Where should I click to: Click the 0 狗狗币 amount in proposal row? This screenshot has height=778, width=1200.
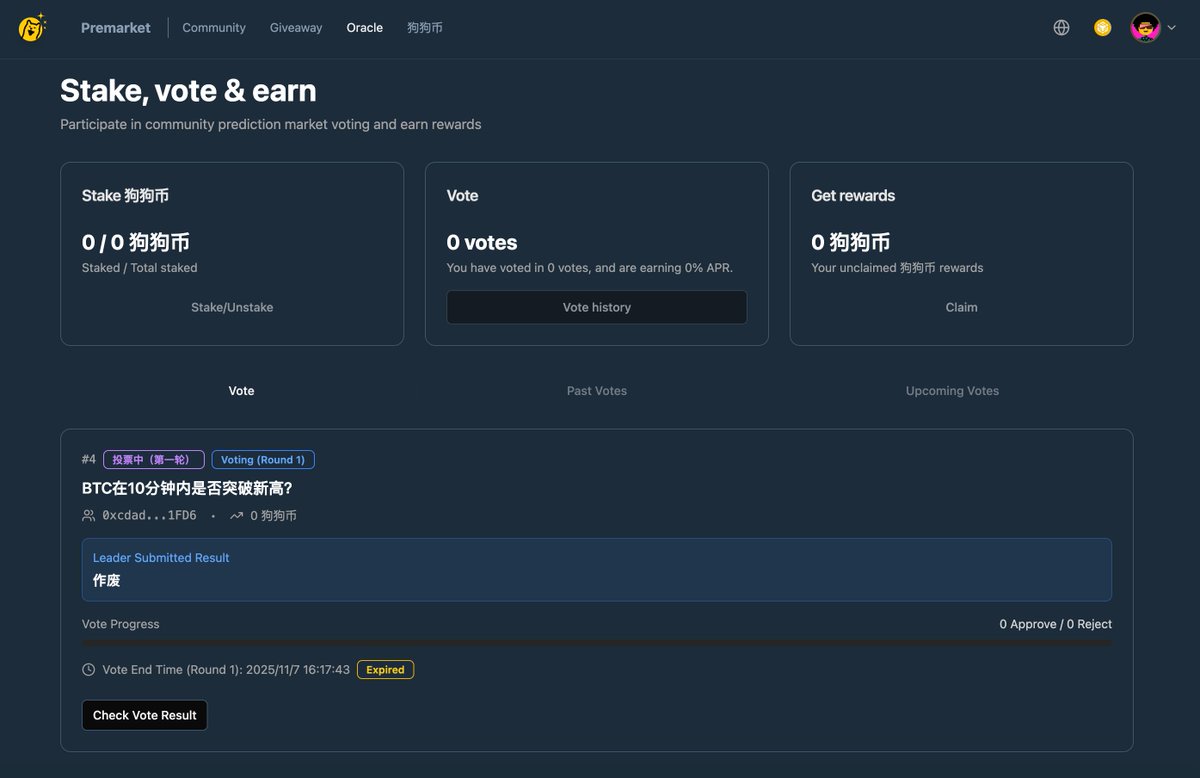pos(273,516)
